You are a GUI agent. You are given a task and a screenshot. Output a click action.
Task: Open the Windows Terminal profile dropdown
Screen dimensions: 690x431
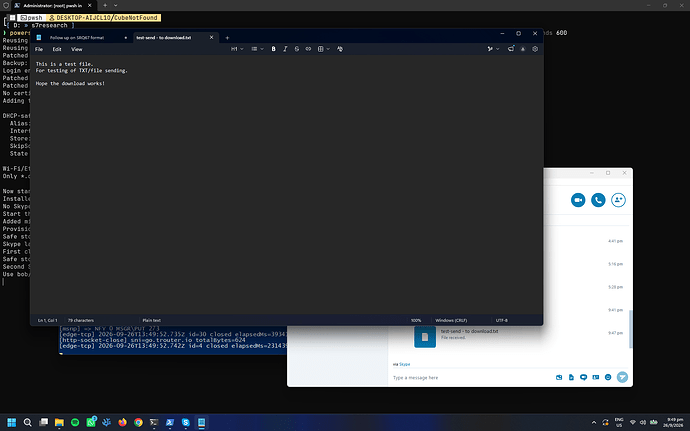click(116, 5)
